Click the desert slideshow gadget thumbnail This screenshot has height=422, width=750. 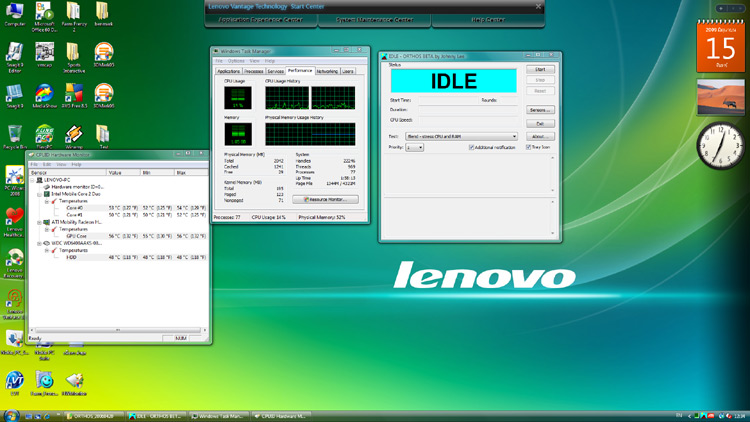click(x=720, y=98)
